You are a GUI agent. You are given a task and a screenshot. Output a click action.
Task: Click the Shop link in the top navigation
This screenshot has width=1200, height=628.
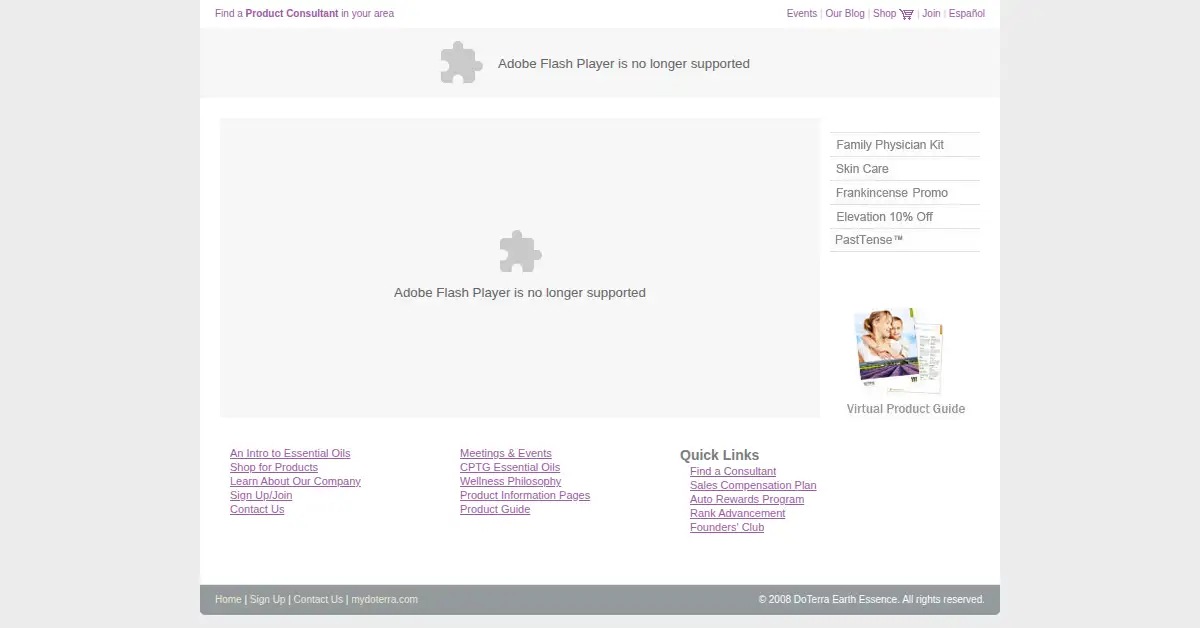[x=884, y=14]
